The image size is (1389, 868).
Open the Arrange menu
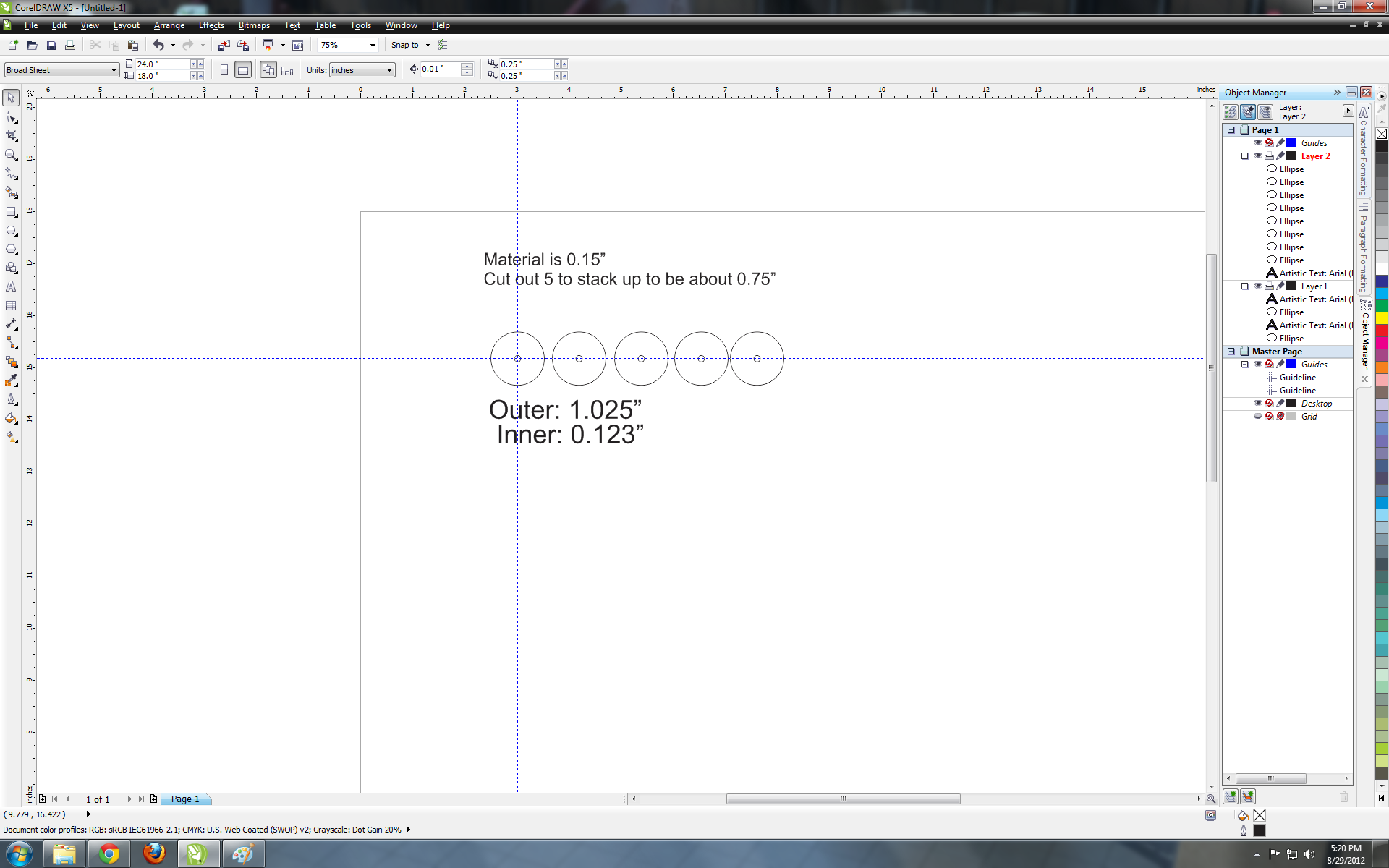(x=169, y=25)
